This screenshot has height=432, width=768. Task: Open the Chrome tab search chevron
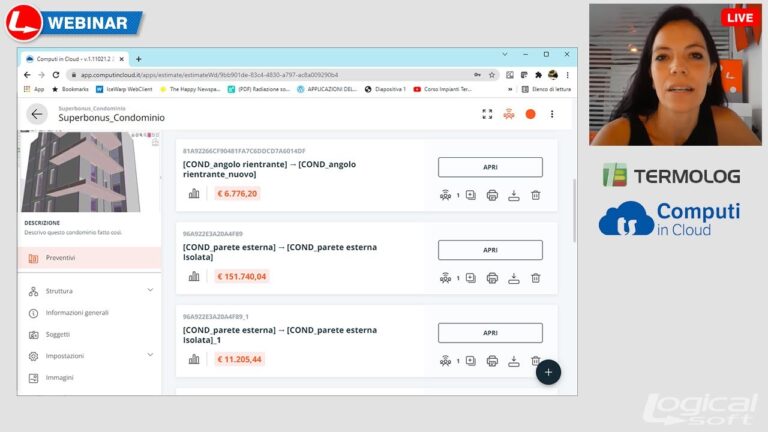[504, 54]
